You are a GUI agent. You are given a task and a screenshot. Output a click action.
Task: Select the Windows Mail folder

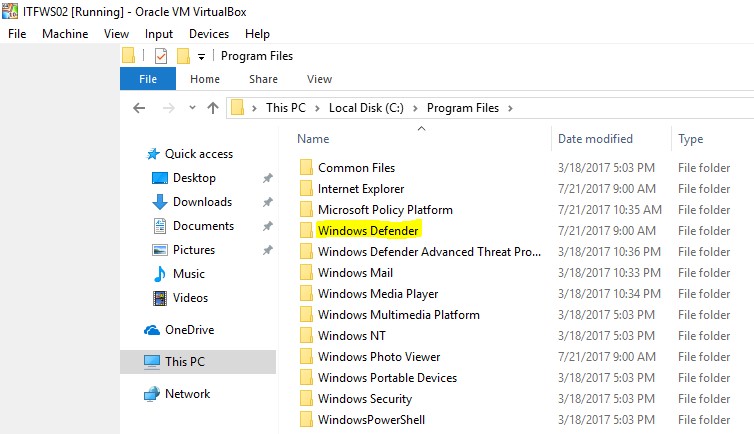(355, 273)
